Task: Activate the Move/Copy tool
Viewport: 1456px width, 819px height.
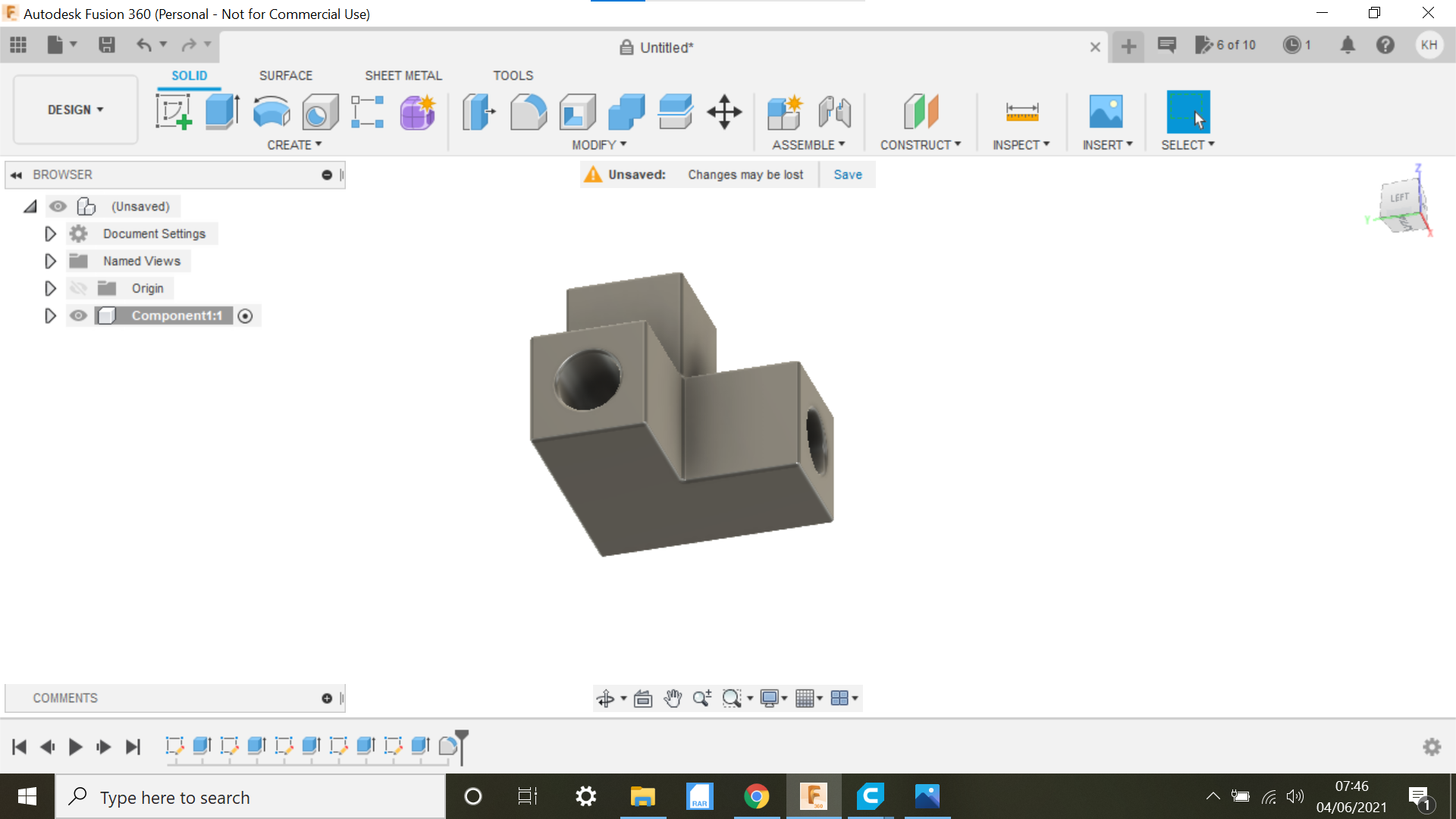Action: click(724, 111)
